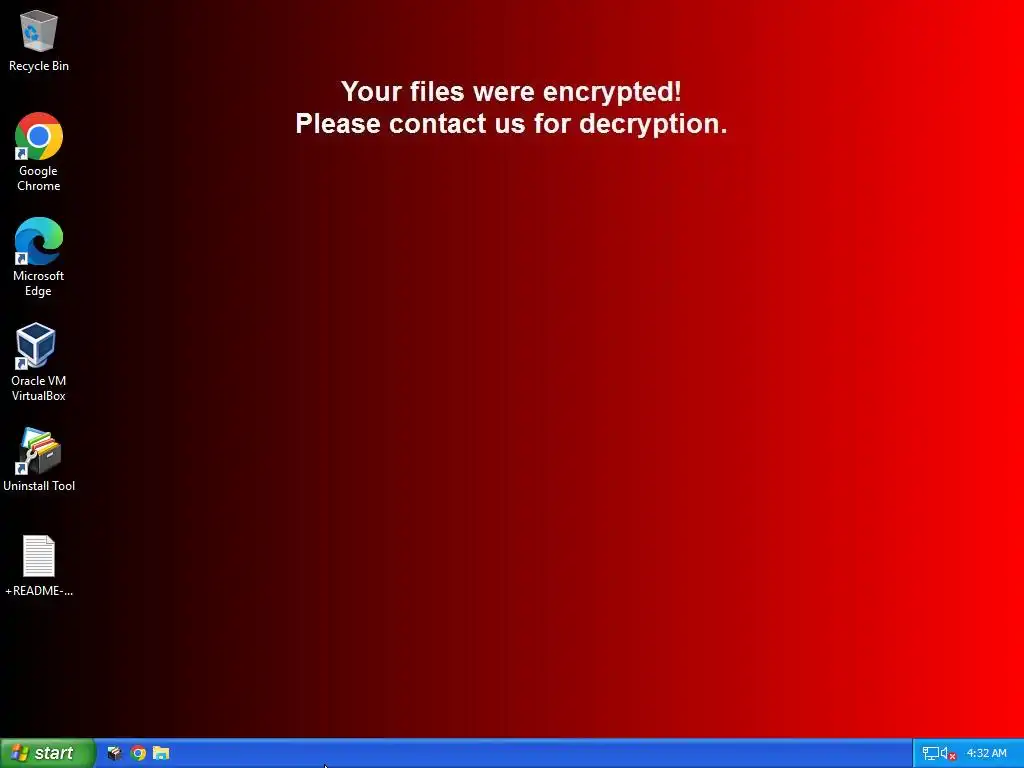The width and height of the screenshot is (1024, 768).
Task: Click the 'Uninstall Tool' caption label
Action: pyautogui.click(x=39, y=486)
